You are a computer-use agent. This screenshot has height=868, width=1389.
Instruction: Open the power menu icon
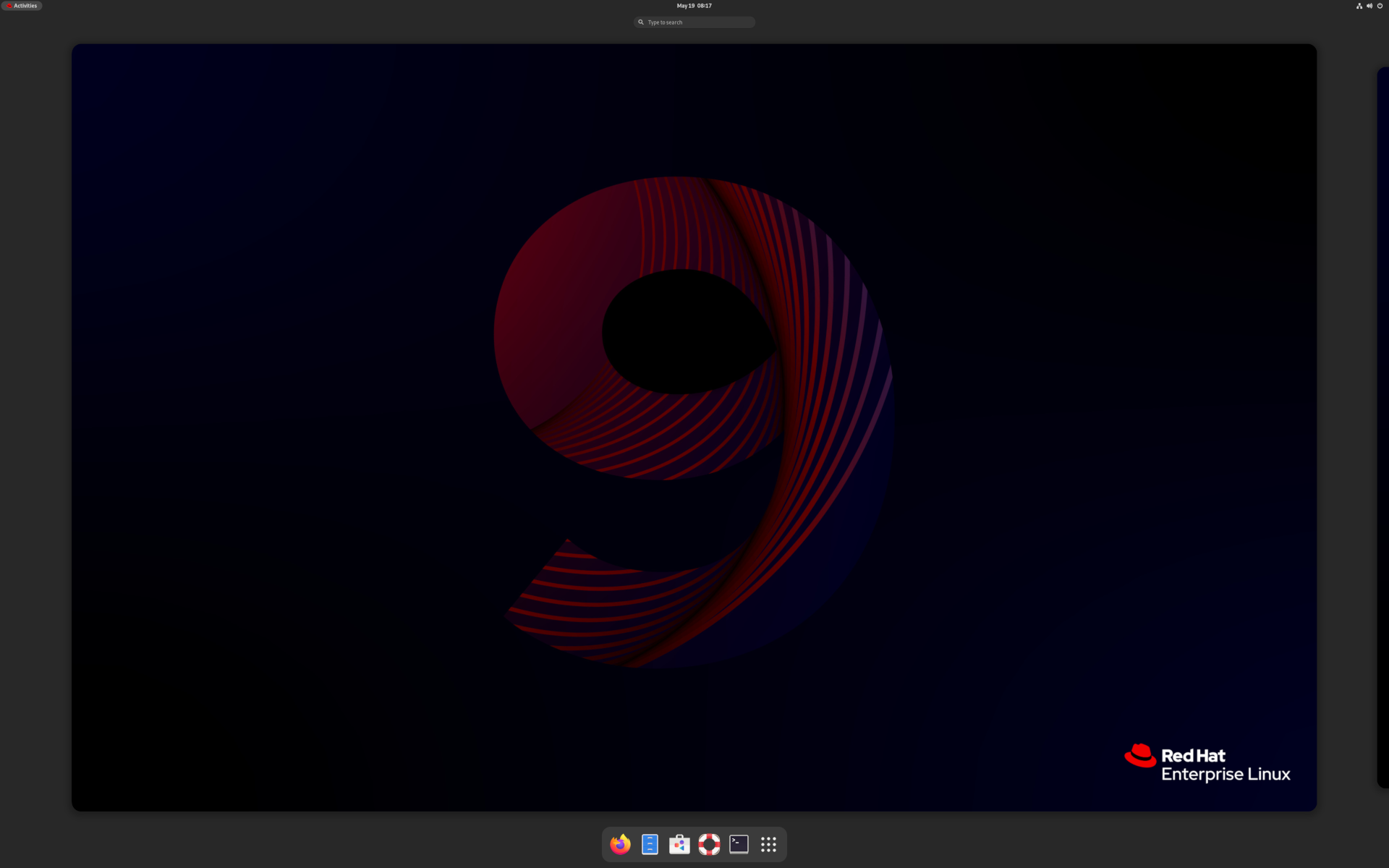[x=1380, y=6]
